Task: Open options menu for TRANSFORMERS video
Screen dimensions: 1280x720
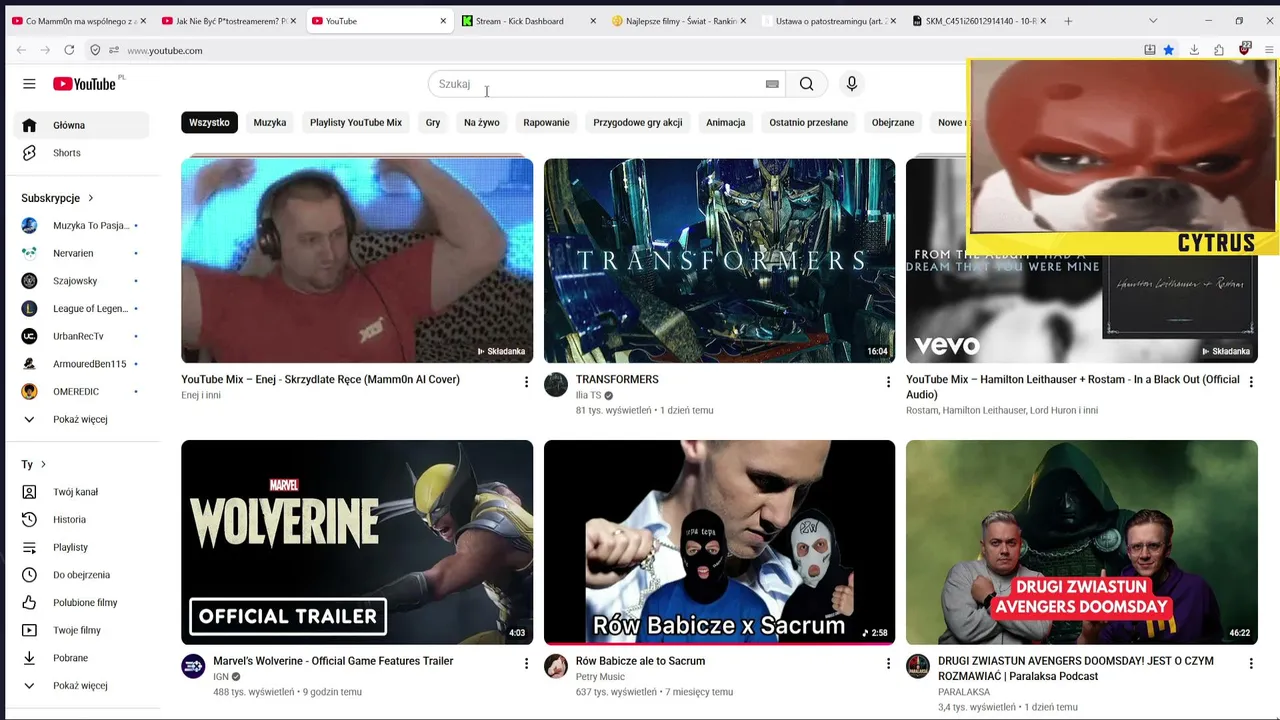Action: (x=888, y=381)
